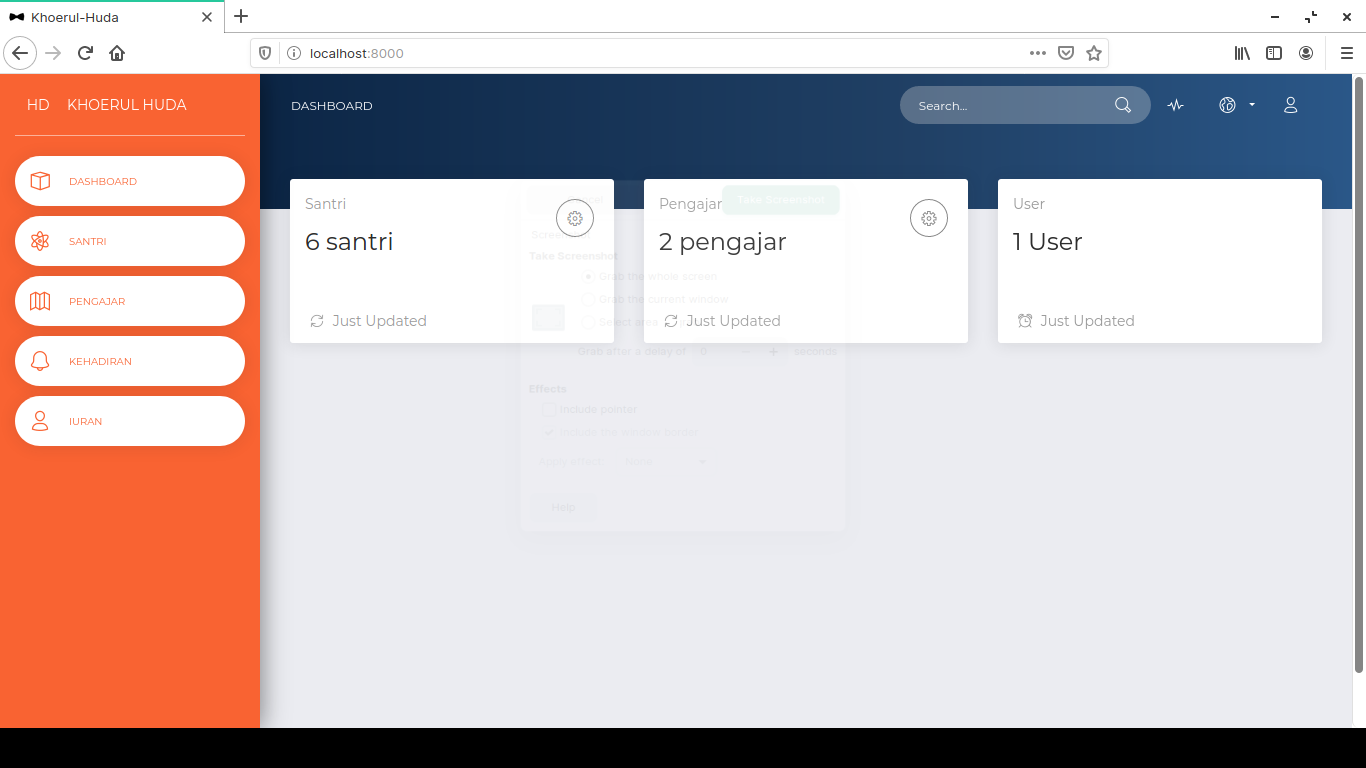Click 'Just Updated' on User card
The height and width of the screenshot is (768, 1366).
[x=1087, y=321]
